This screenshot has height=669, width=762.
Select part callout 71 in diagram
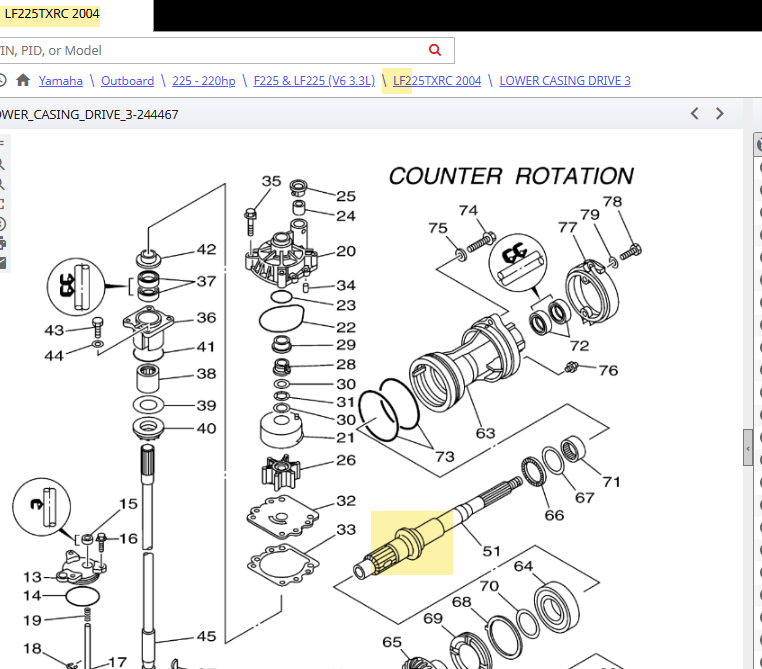tap(611, 482)
